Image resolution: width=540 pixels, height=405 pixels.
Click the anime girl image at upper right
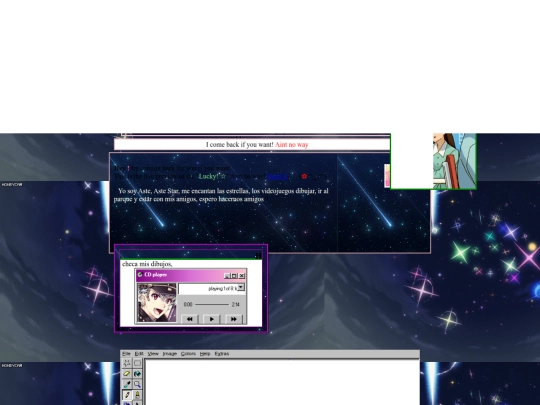tap(454, 161)
